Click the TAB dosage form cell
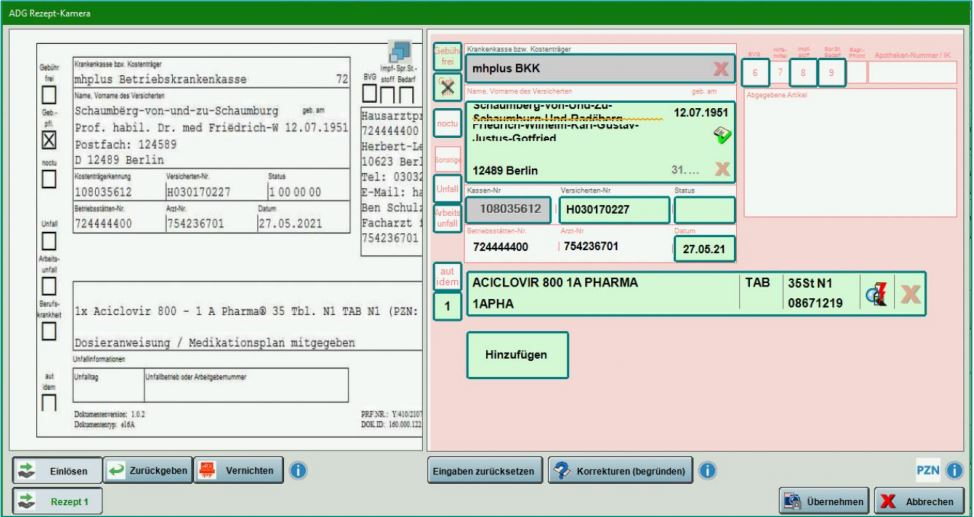The image size is (974, 517). (x=757, y=283)
